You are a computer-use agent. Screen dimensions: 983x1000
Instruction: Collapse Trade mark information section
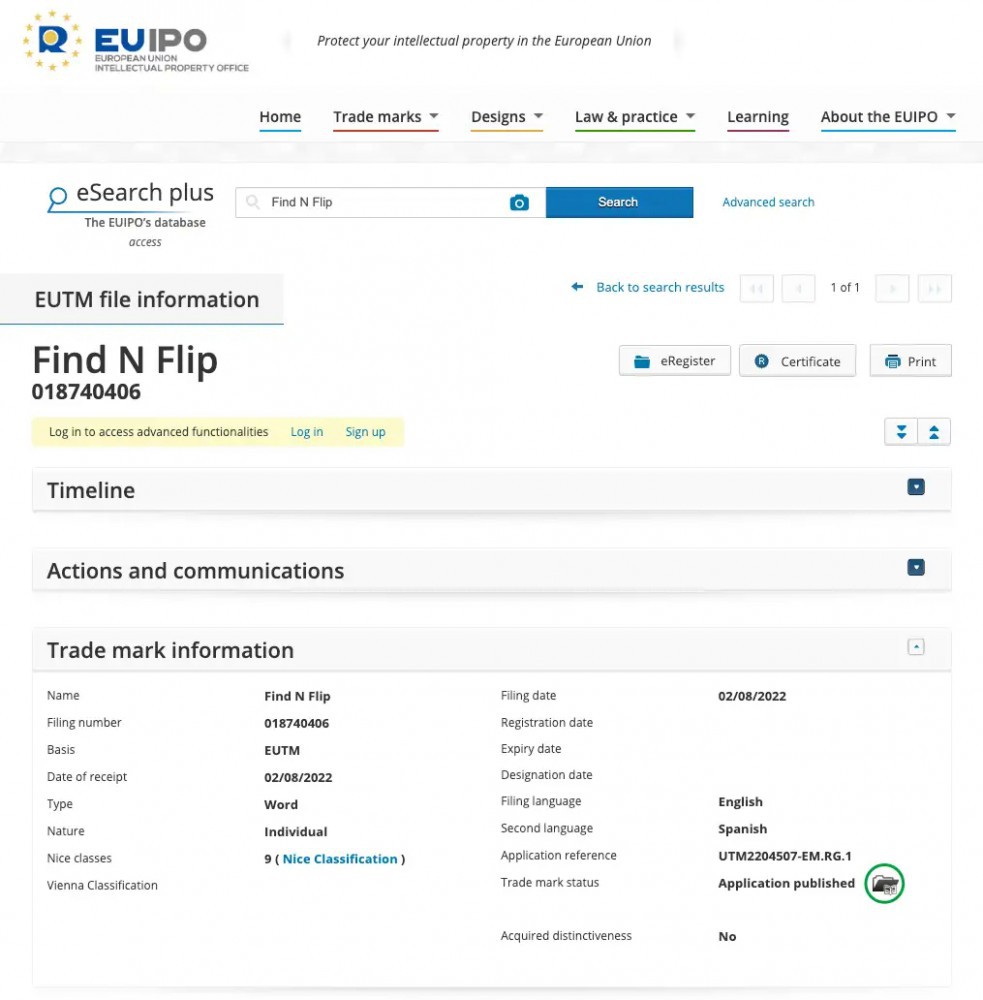tap(916, 647)
